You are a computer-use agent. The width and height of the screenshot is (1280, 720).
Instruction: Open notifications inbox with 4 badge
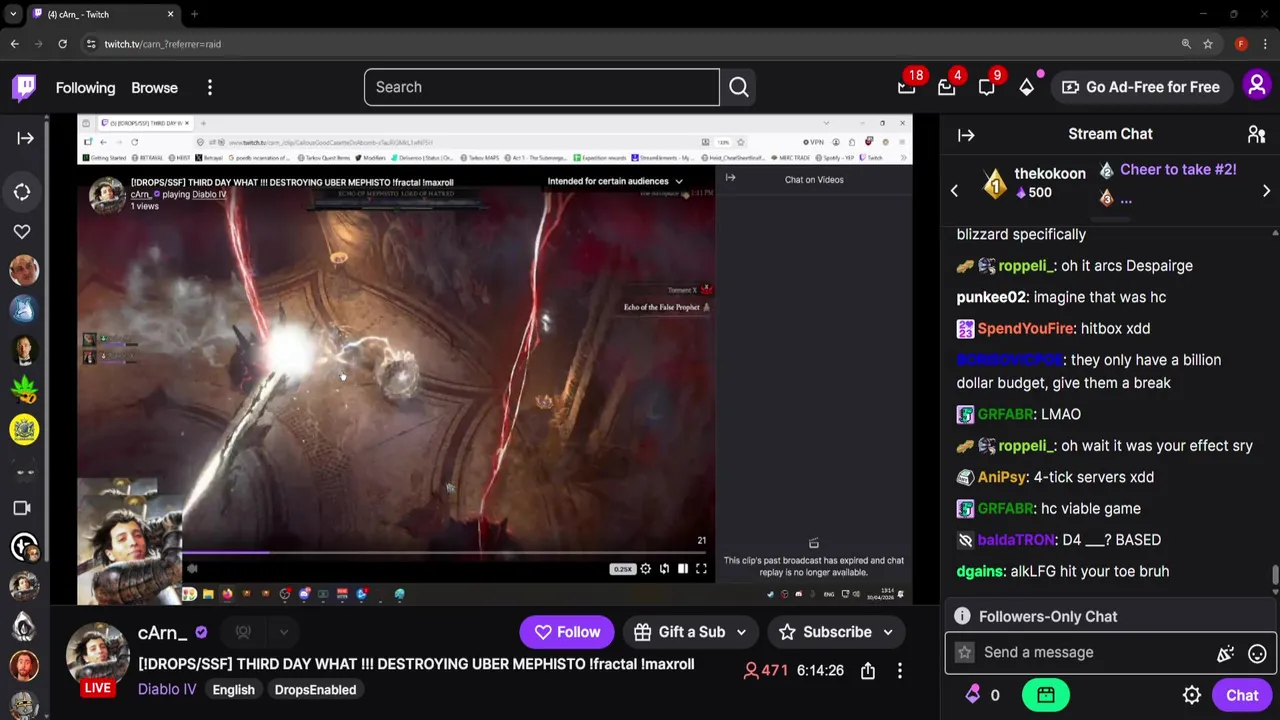(x=947, y=87)
